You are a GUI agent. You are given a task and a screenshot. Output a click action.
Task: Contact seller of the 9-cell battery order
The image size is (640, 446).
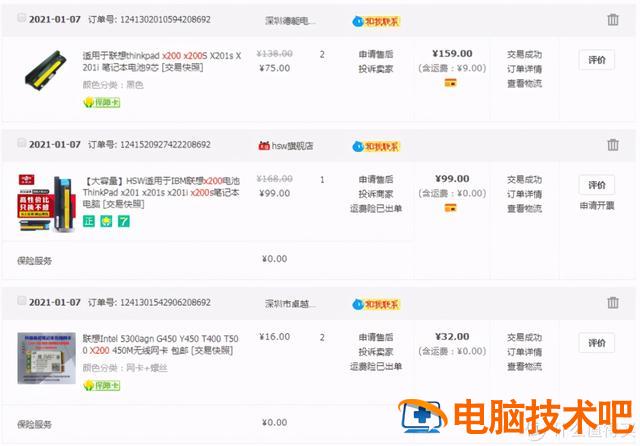coord(376,21)
